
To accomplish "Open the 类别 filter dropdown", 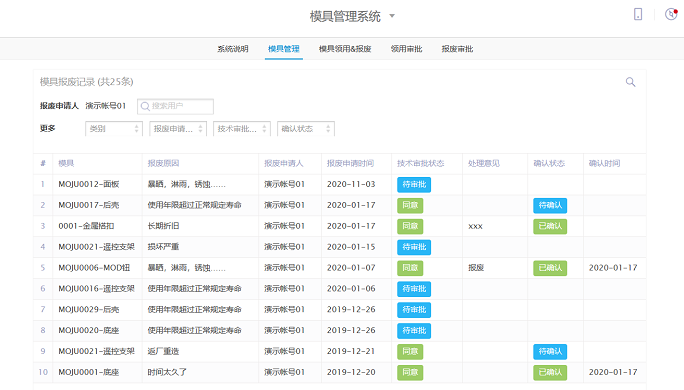I will 114,129.
